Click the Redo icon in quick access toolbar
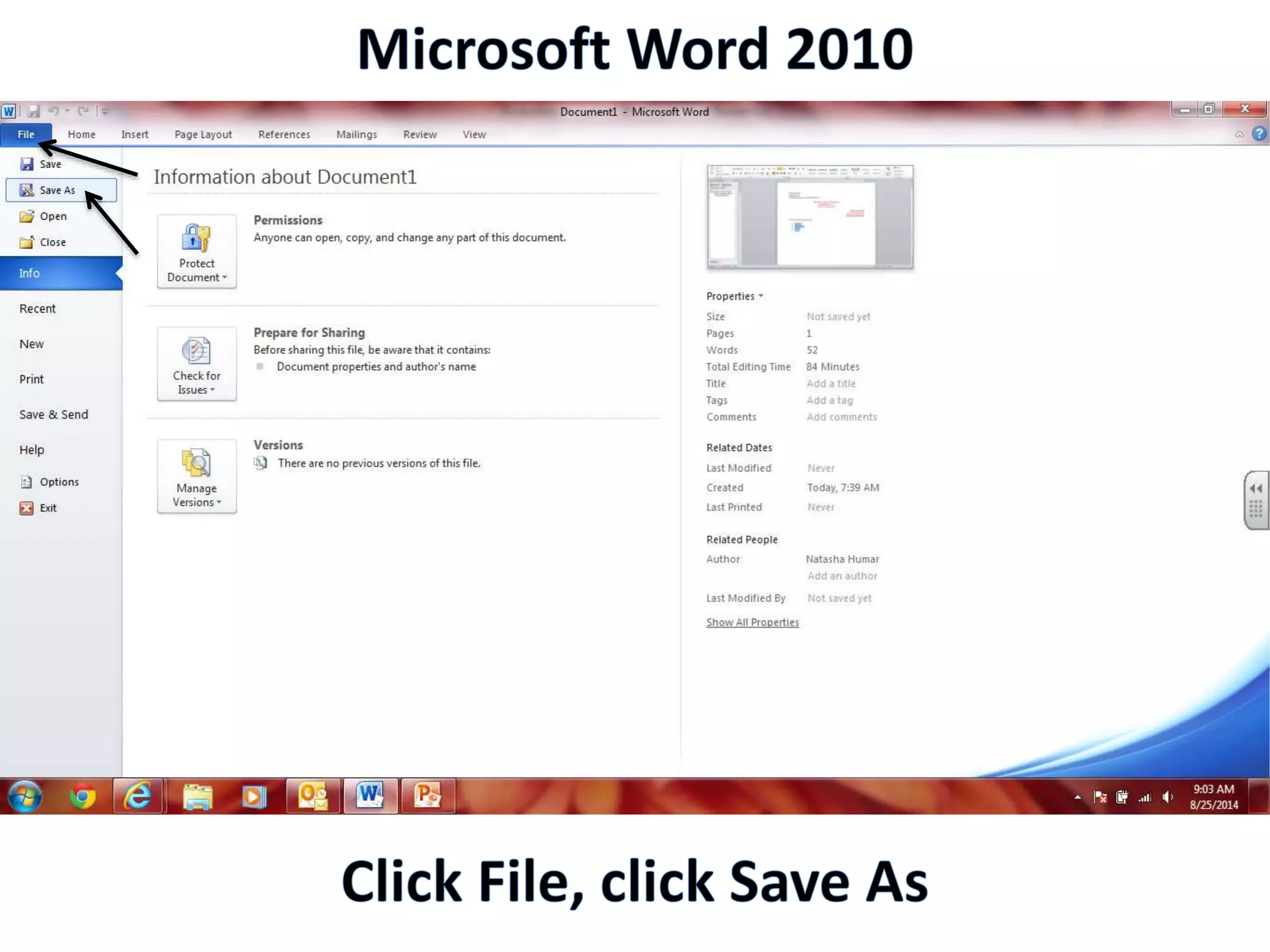This screenshot has height=952, width=1270. click(83, 112)
